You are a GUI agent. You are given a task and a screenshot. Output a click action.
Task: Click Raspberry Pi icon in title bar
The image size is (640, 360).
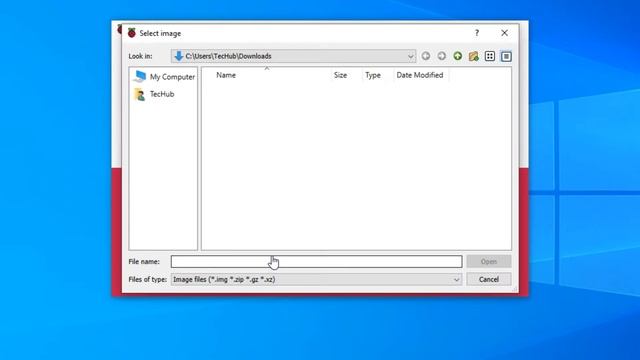131,33
